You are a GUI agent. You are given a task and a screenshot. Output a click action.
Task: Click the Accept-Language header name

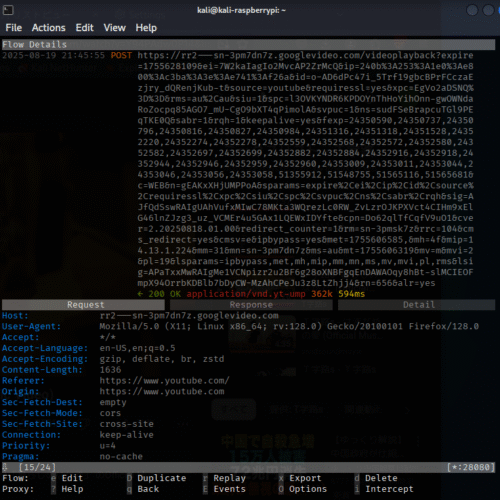(45, 348)
